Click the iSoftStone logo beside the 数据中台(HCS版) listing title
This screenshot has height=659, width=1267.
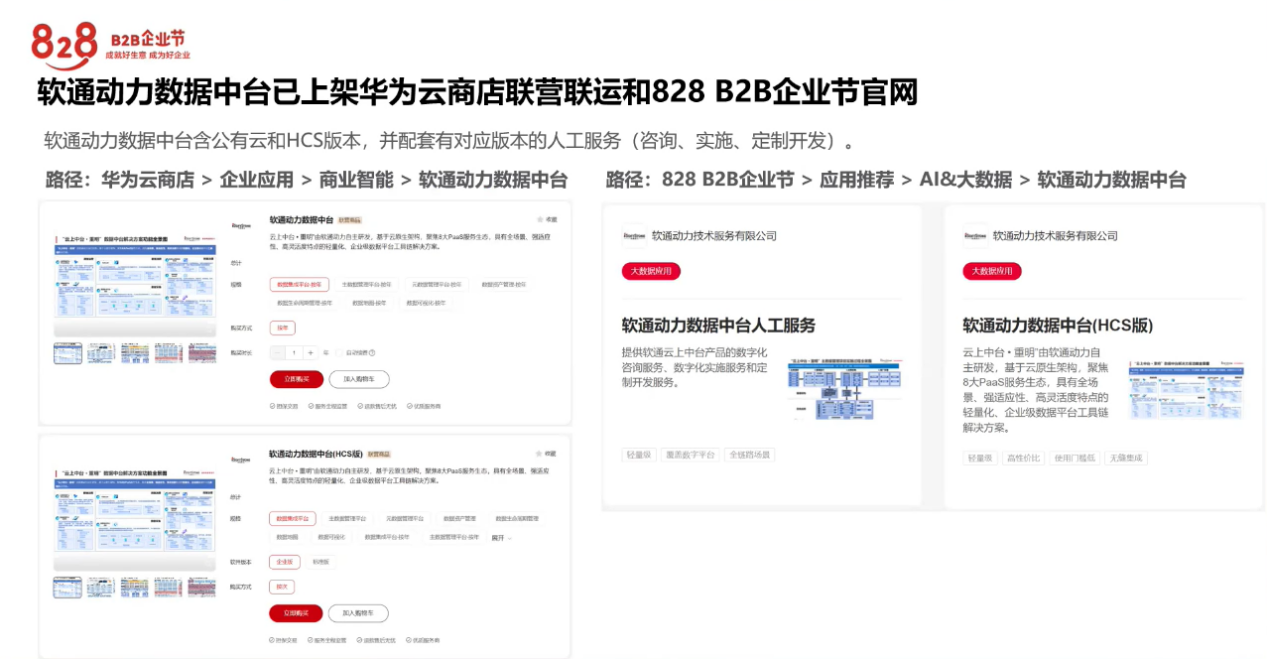tap(241, 460)
